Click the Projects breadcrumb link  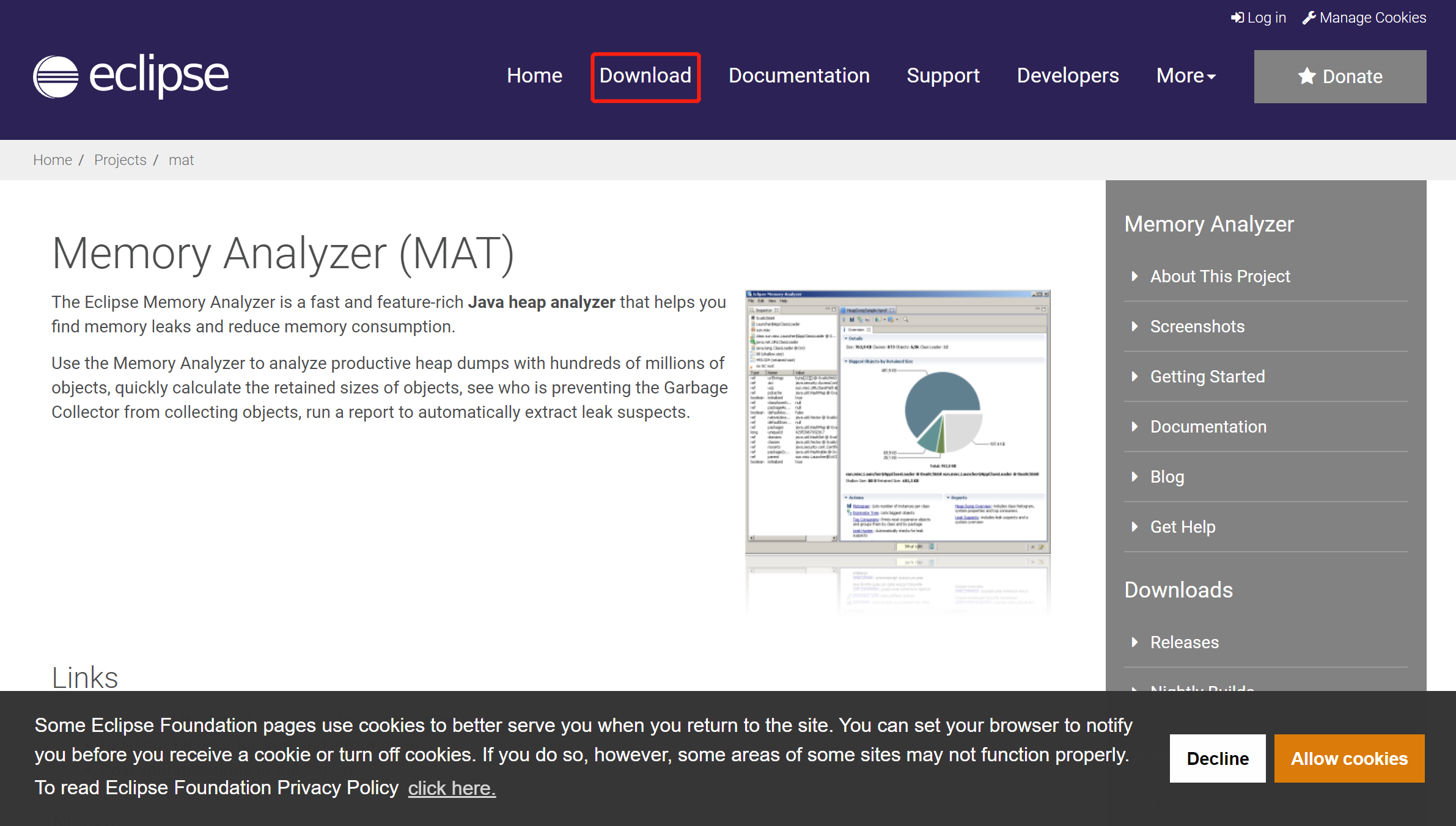[x=120, y=160]
